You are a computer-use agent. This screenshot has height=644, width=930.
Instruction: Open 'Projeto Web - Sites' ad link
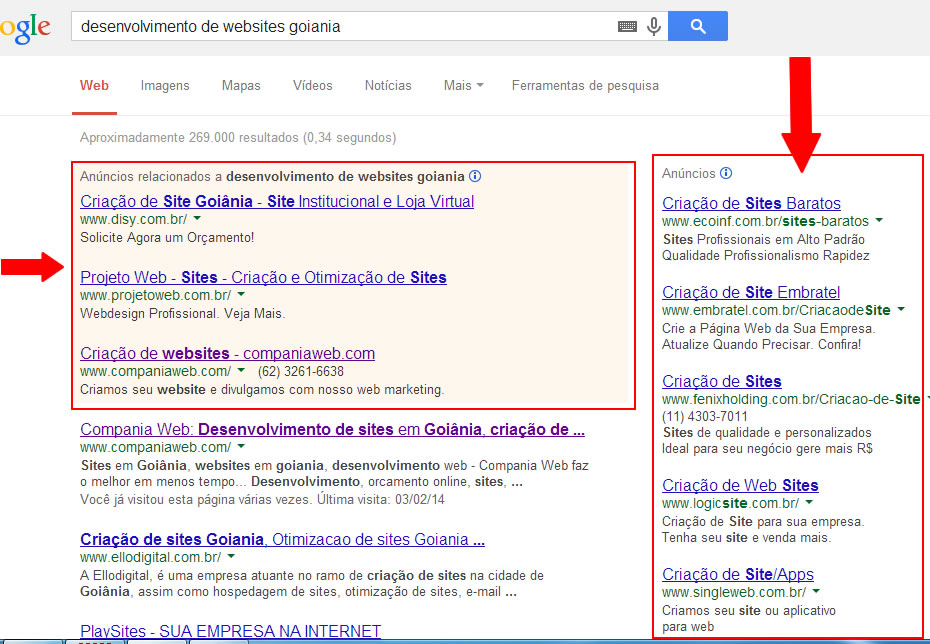point(263,278)
